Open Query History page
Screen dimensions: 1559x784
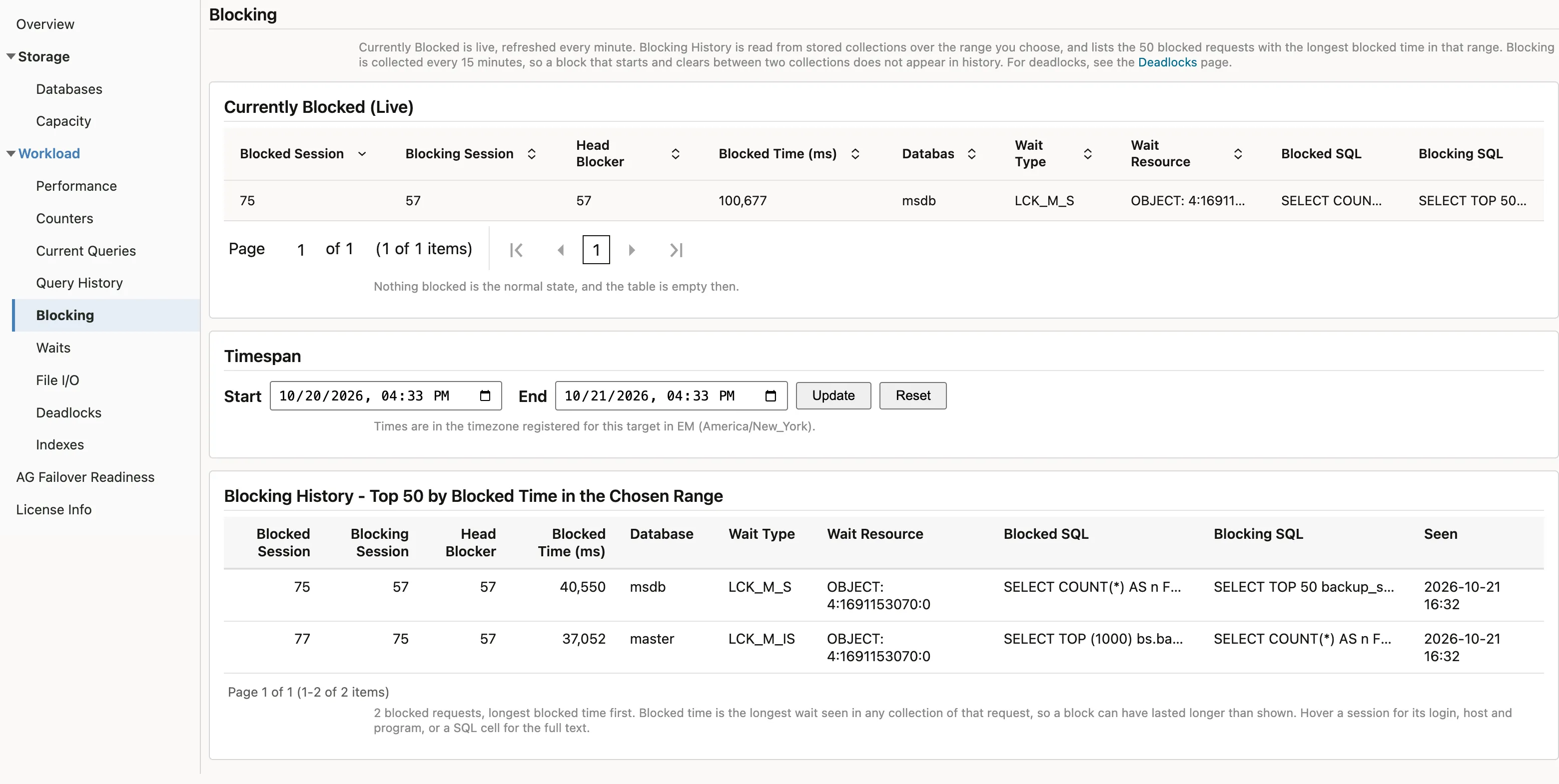79,283
